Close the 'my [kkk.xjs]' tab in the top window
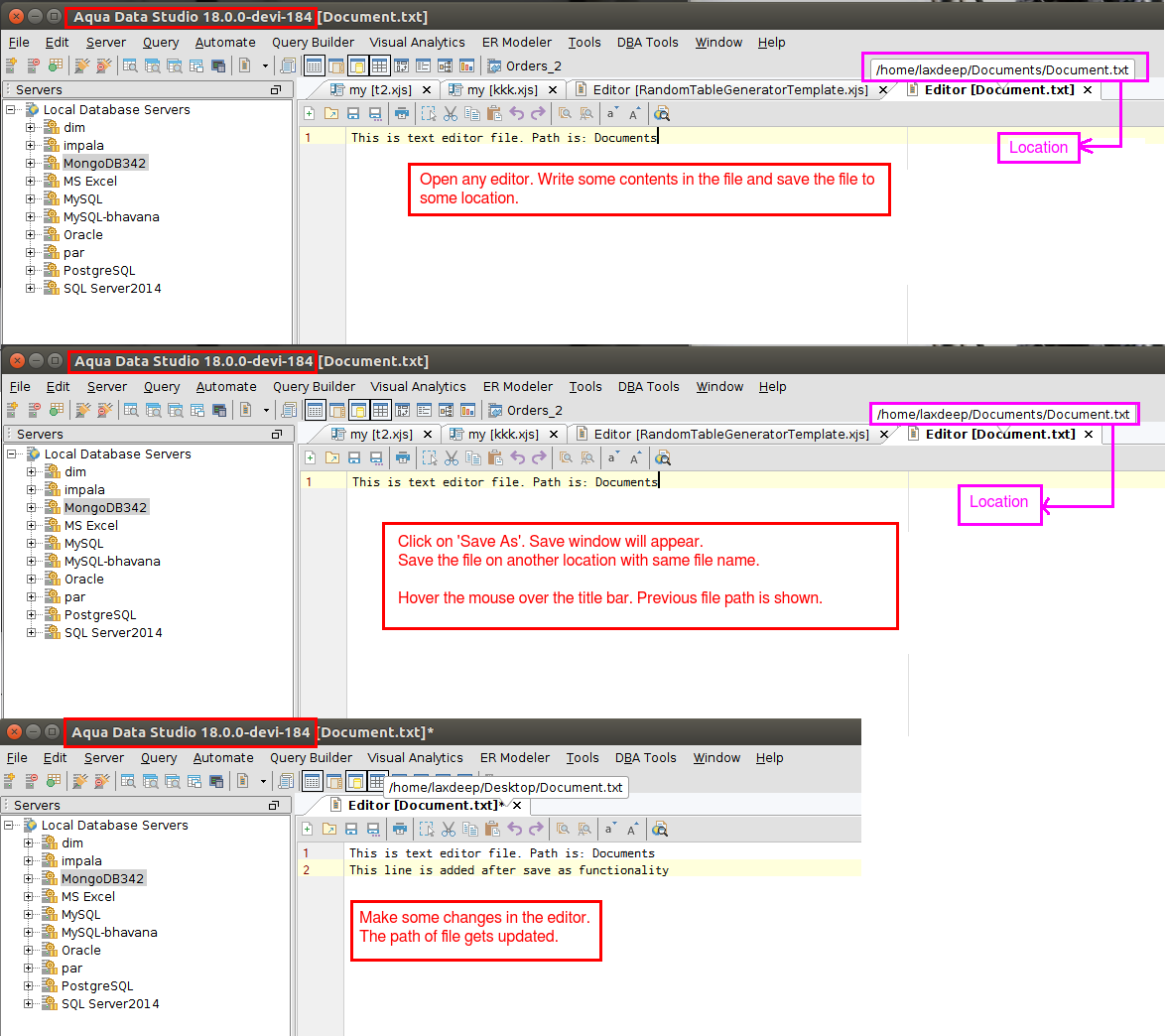Viewport: 1167px width, 1036px height. (x=552, y=90)
